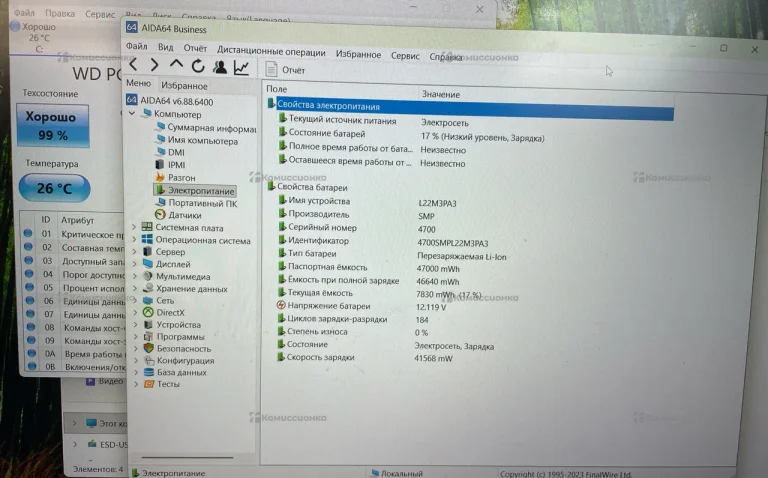Select attribute 05 Процент row, background window
The width and height of the screenshot is (768, 478).
pos(73,288)
